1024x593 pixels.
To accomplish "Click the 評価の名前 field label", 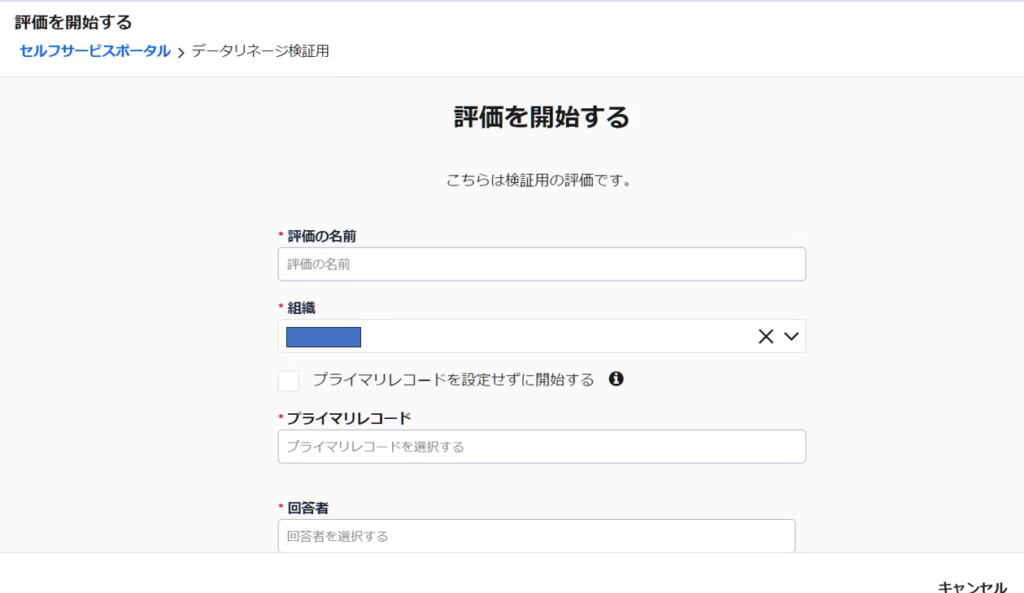I will point(322,236).
